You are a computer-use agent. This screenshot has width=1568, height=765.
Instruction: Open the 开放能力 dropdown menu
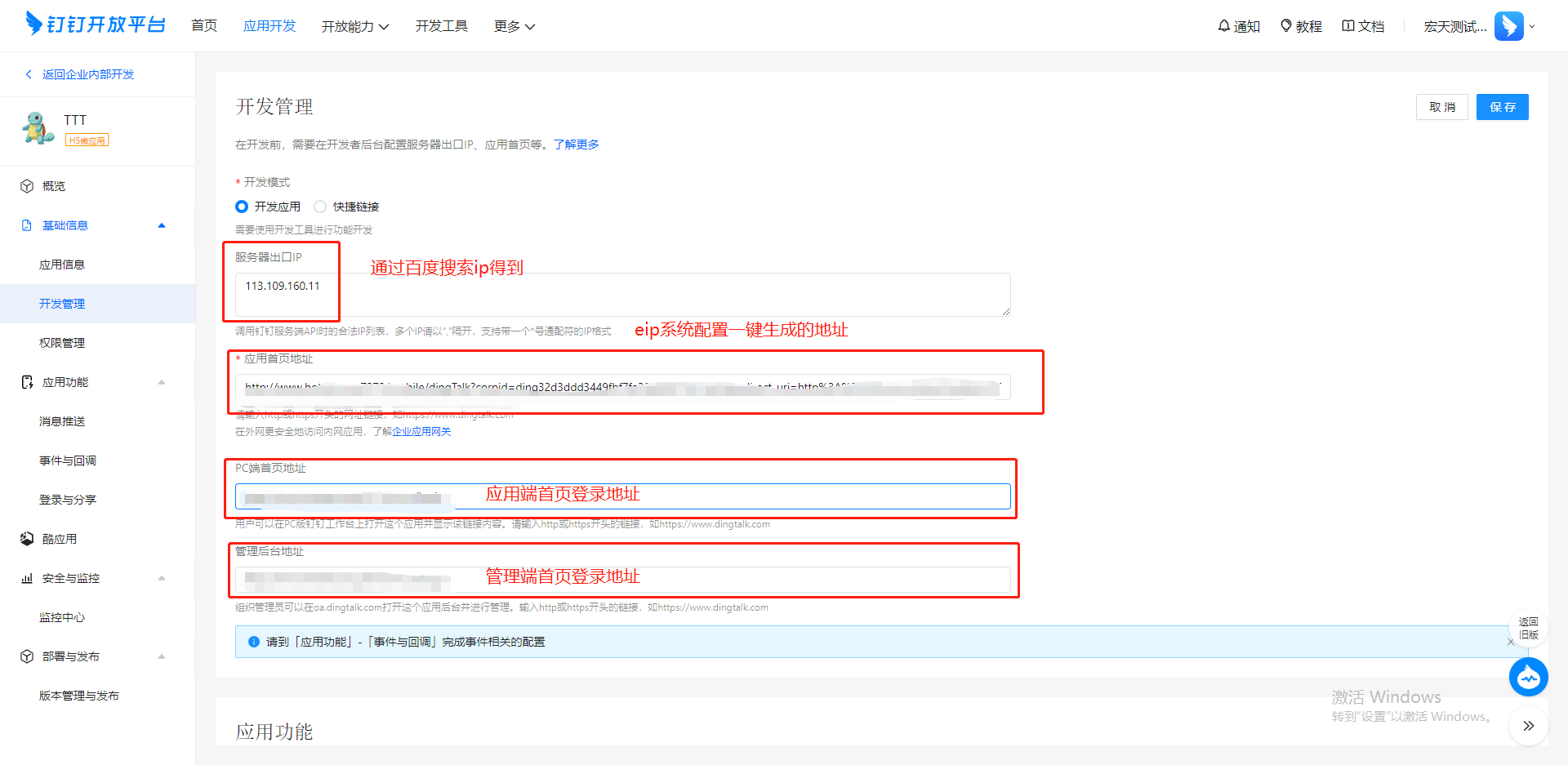[x=355, y=26]
